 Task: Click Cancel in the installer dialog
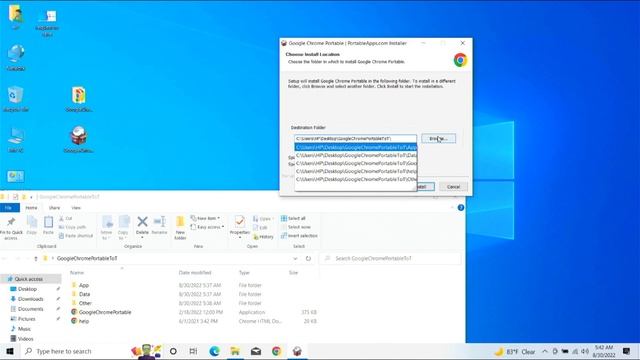pos(453,187)
